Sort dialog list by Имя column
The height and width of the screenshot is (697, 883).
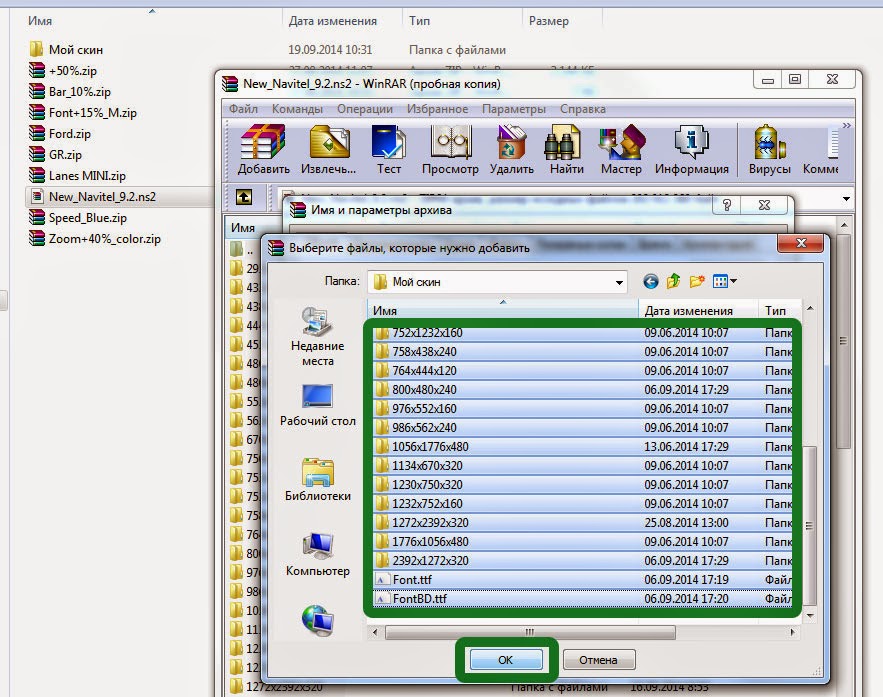(x=502, y=310)
